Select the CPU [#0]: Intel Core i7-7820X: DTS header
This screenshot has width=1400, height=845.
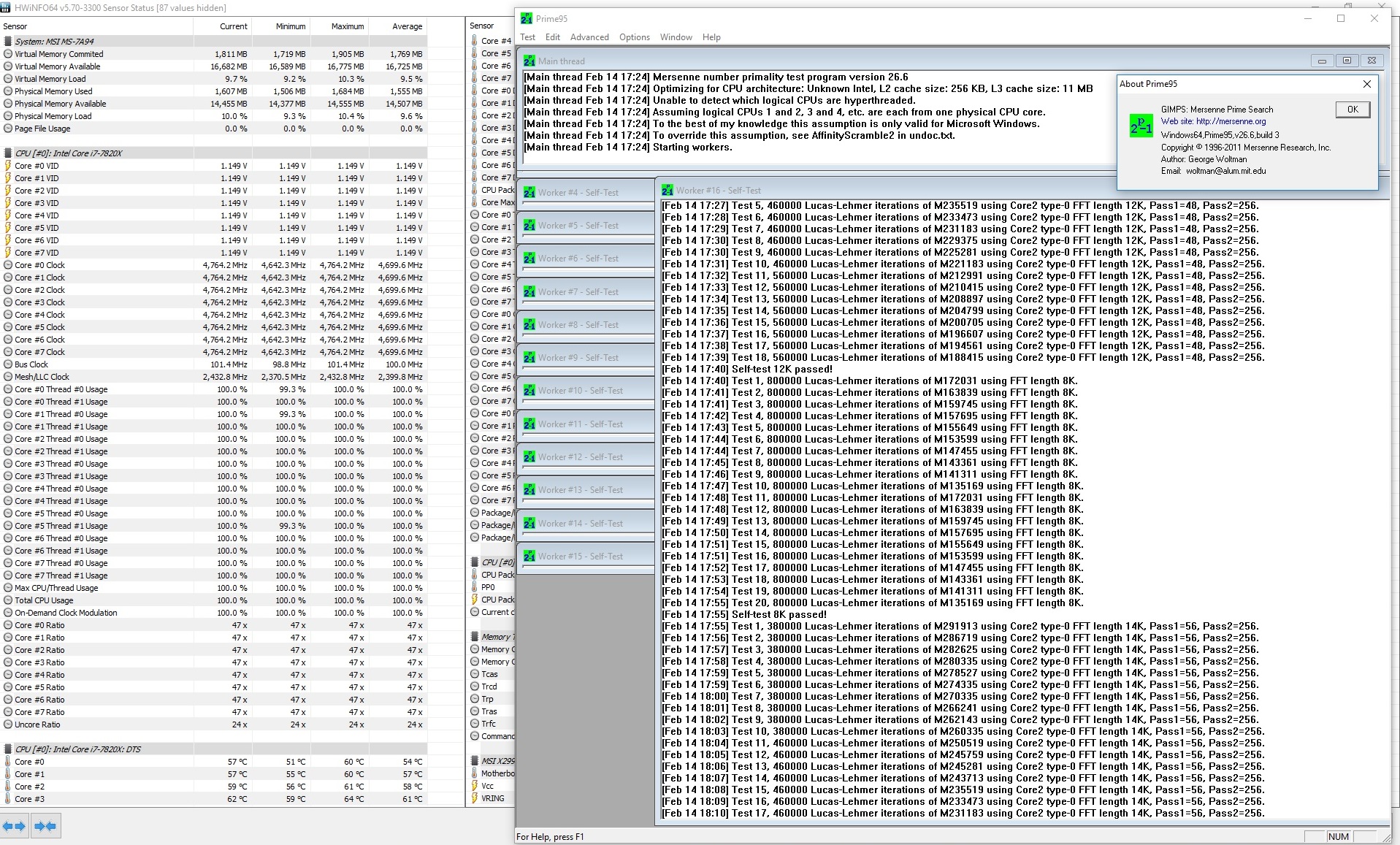pyautogui.click(x=213, y=749)
